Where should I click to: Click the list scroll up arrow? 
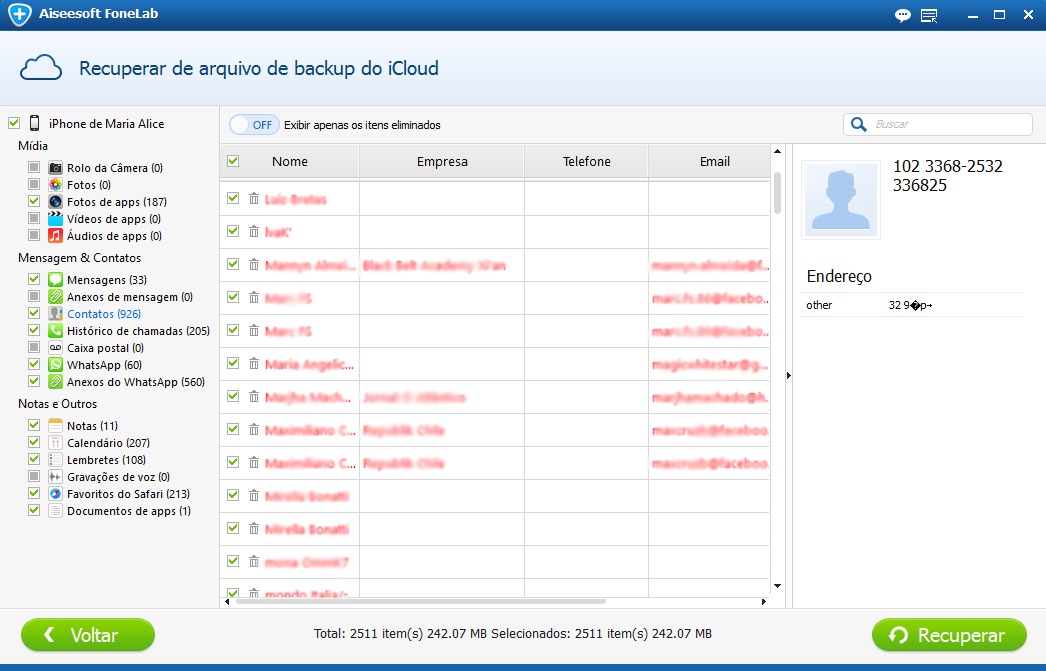[x=777, y=151]
